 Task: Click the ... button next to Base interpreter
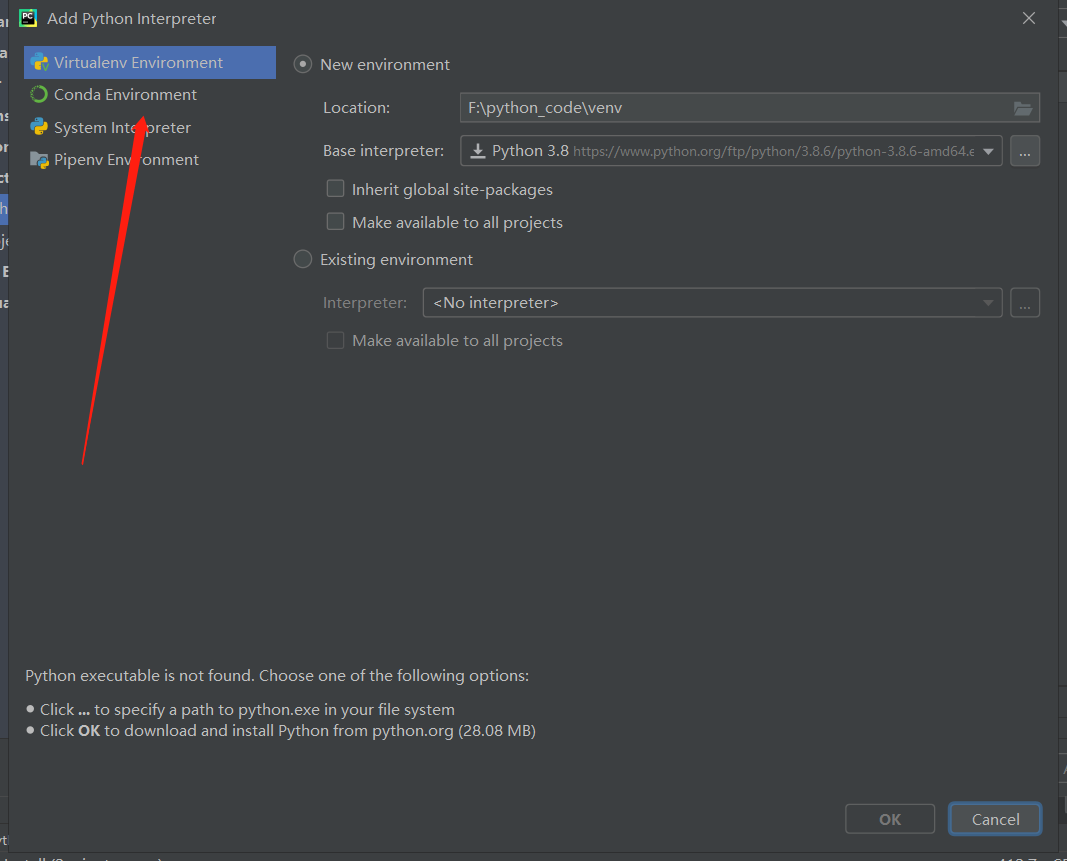click(x=1025, y=151)
